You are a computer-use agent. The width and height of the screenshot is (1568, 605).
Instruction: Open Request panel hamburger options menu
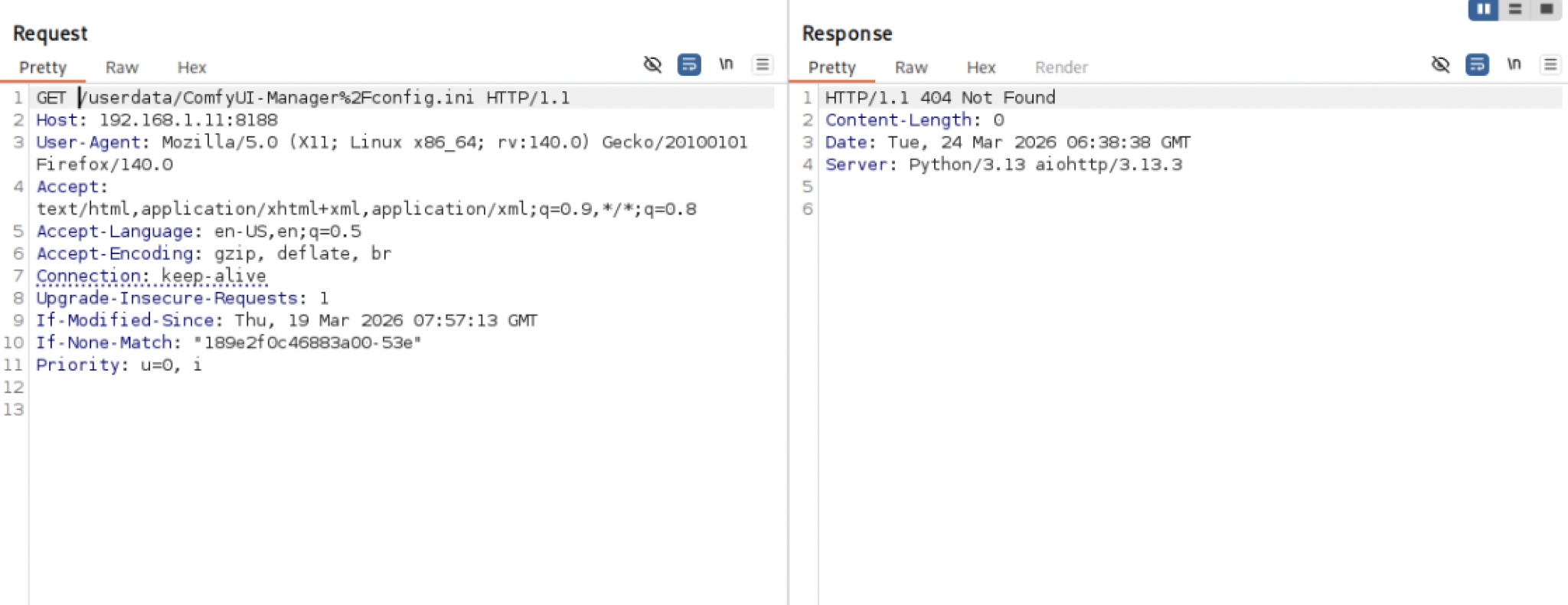[763, 64]
